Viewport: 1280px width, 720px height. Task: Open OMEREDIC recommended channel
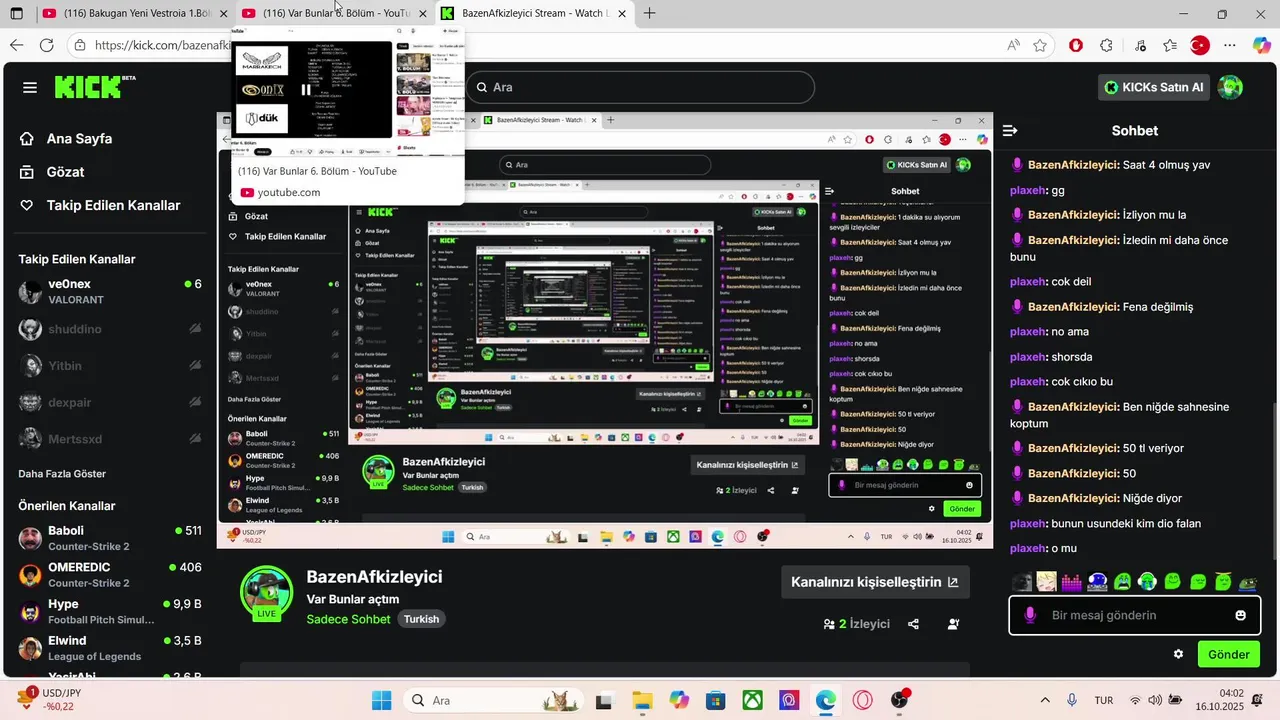tap(110, 574)
